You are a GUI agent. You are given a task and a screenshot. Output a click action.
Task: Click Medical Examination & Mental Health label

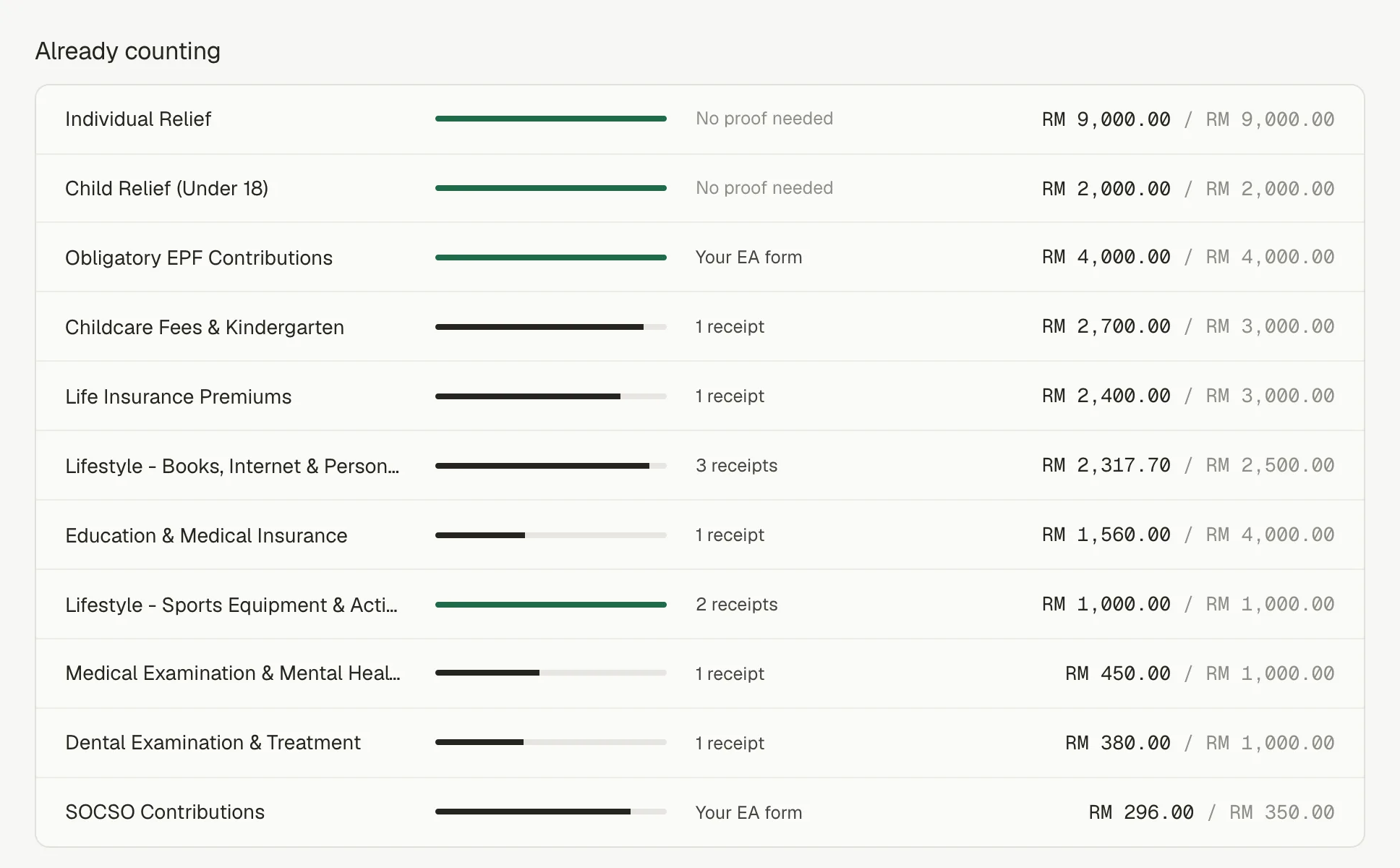point(233,673)
